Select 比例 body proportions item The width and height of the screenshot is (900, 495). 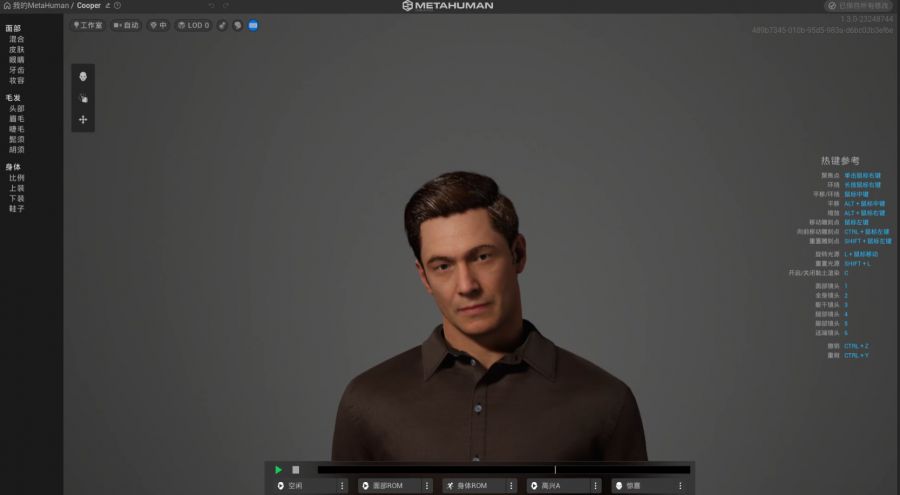coord(17,178)
